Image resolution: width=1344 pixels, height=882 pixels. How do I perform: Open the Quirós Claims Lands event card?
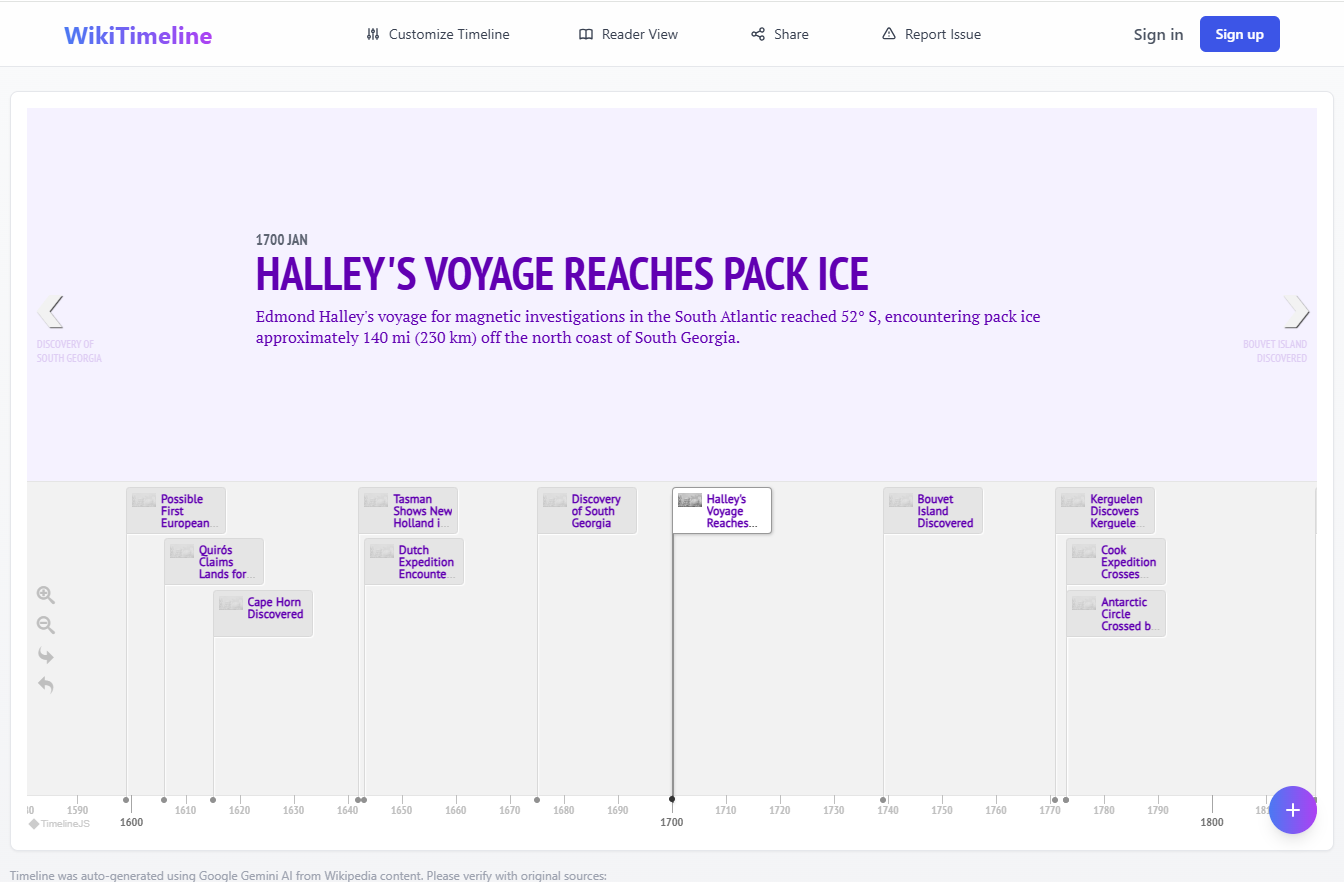(213, 561)
